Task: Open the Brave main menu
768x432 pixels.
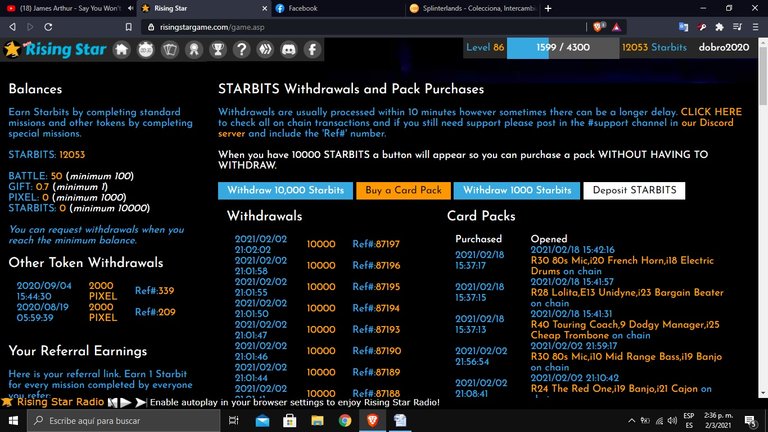Action: point(756,27)
